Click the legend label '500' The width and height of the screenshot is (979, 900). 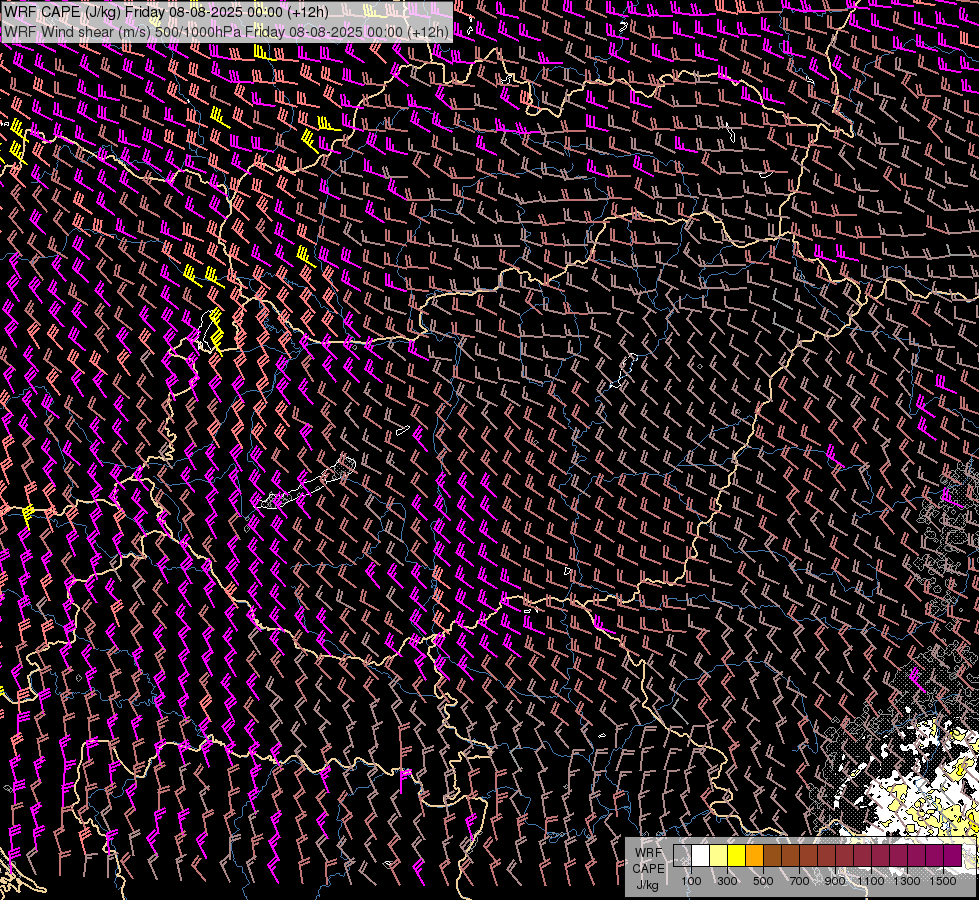[x=763, y=881]
